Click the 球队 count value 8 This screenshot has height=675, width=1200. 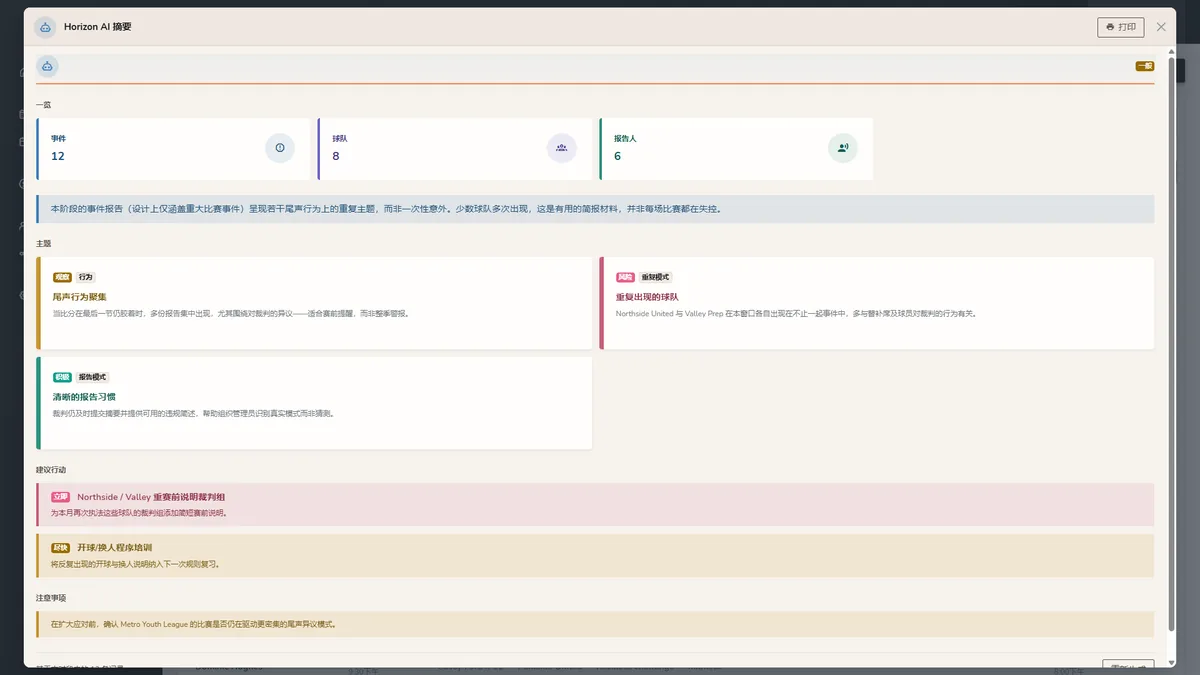tap(336, 156)
